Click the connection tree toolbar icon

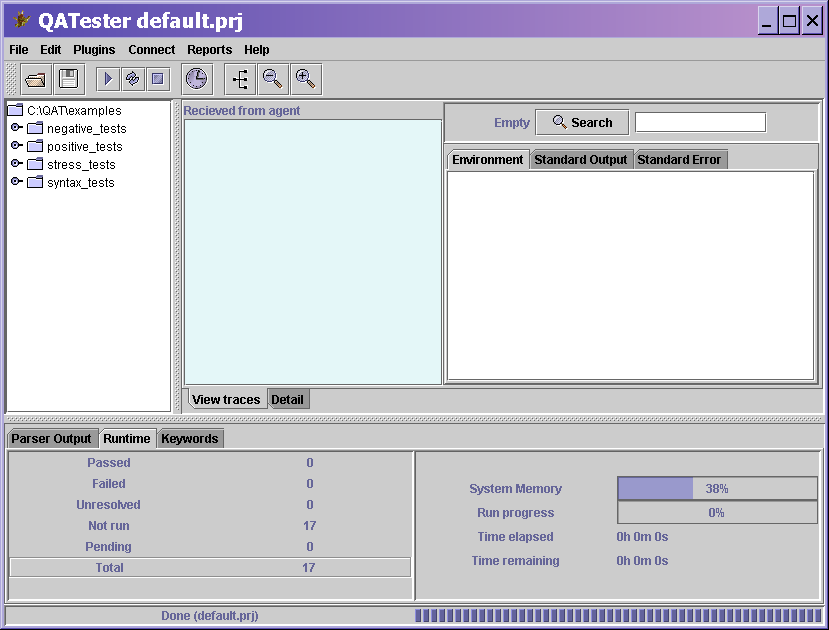click(x=239, y=78)
